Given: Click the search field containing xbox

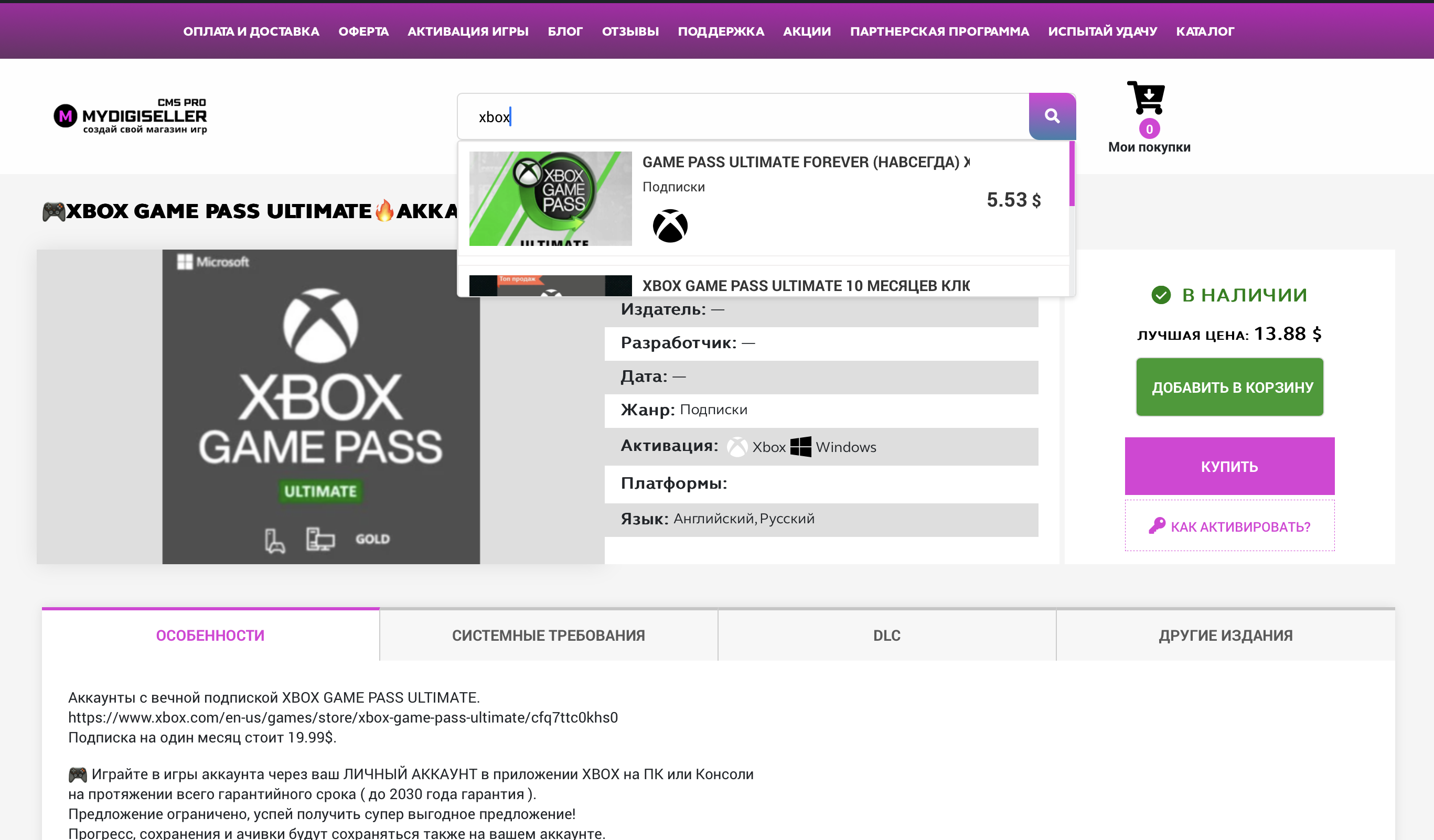Looking at the screenshot, I should click(743, 116).
